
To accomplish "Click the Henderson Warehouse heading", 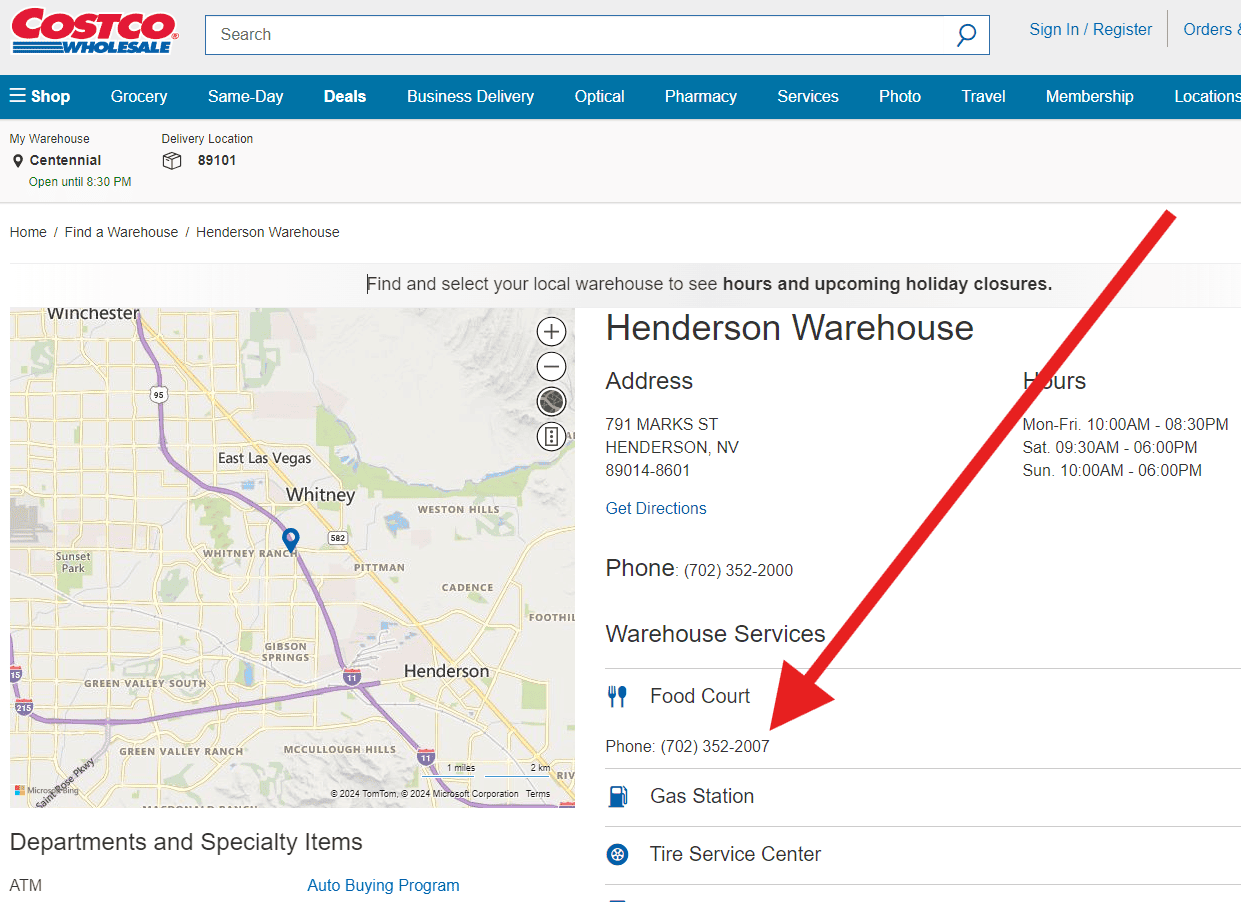I will [790, 328].
